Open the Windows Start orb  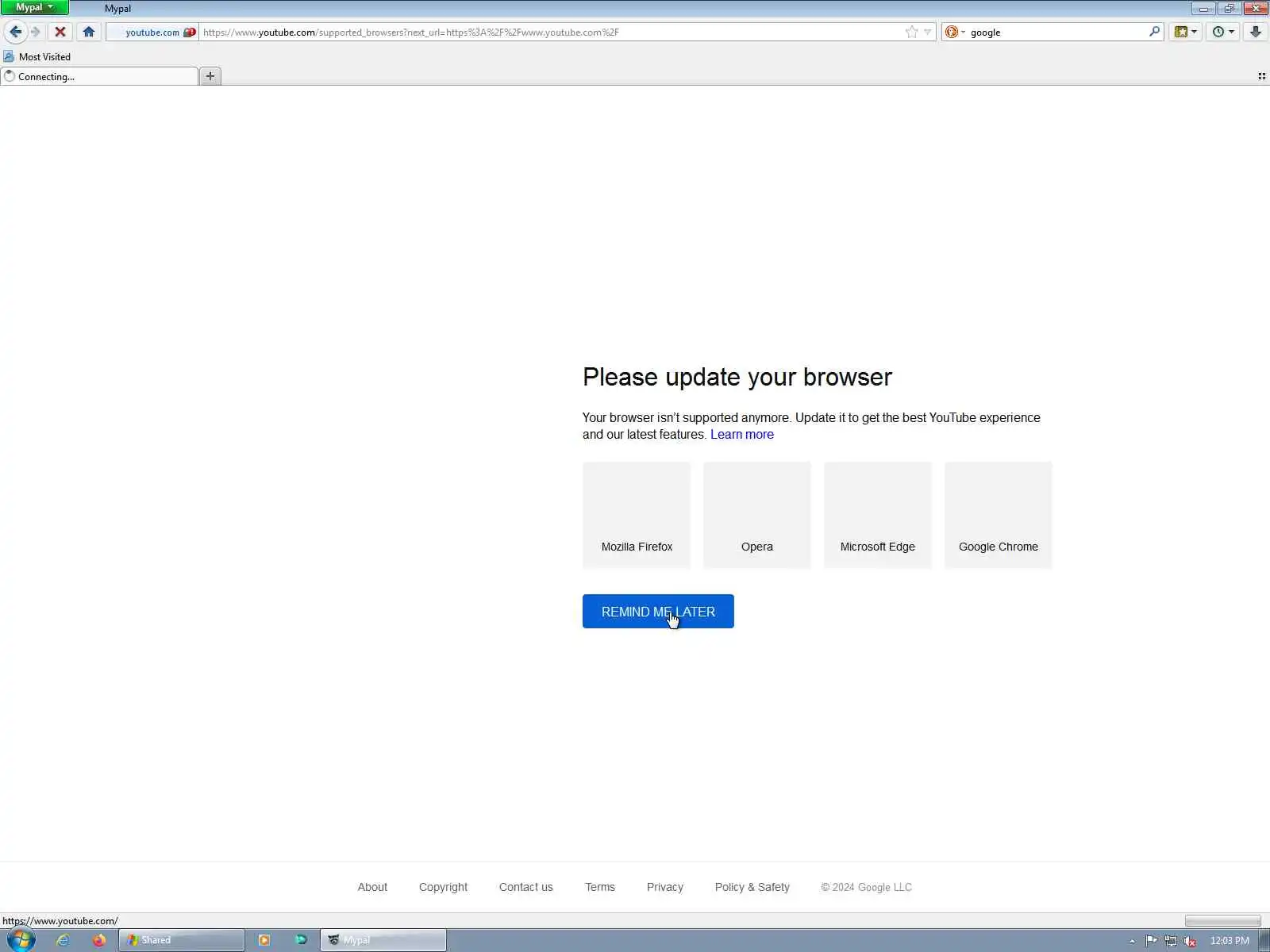click(21, 940)
